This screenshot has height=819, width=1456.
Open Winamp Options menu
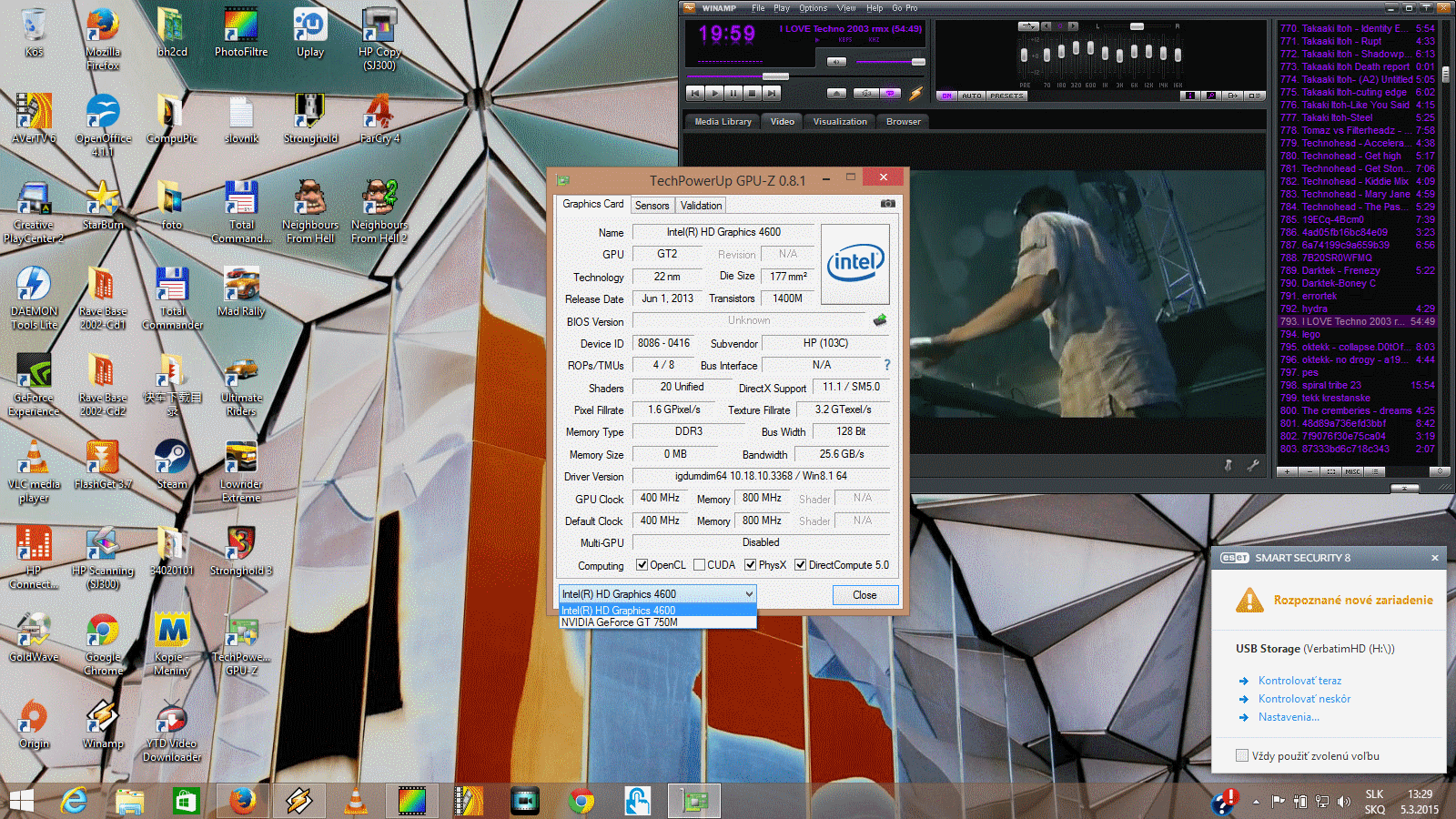pyautogui.click(x=814, y=8)
